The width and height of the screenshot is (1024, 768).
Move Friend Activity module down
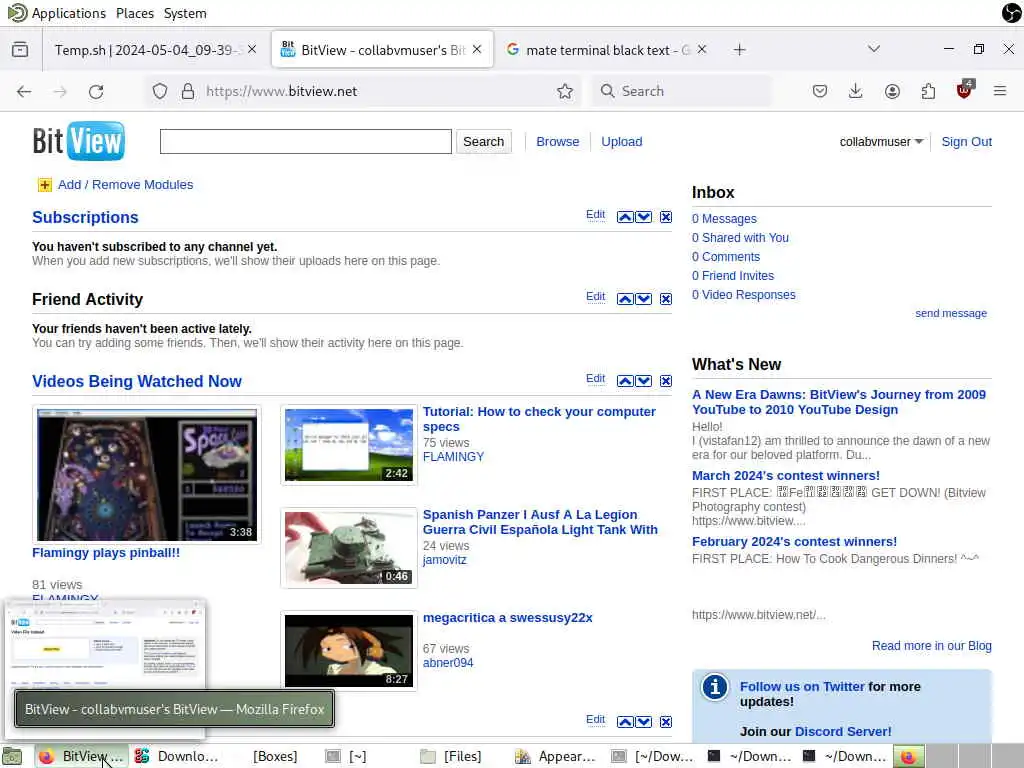644,298
